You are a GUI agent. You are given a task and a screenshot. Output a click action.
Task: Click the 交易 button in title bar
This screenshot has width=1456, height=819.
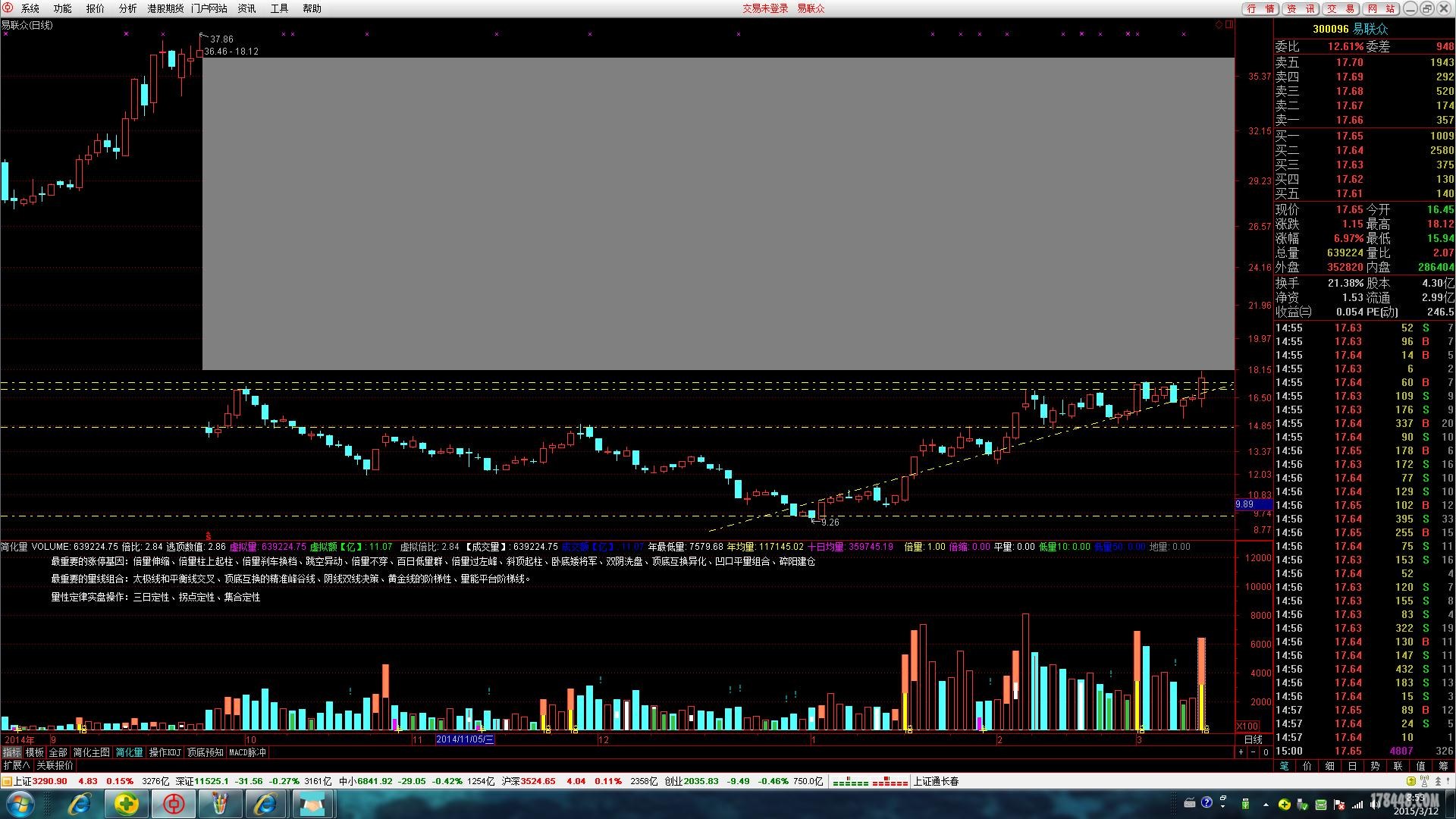coord(1341,8)
